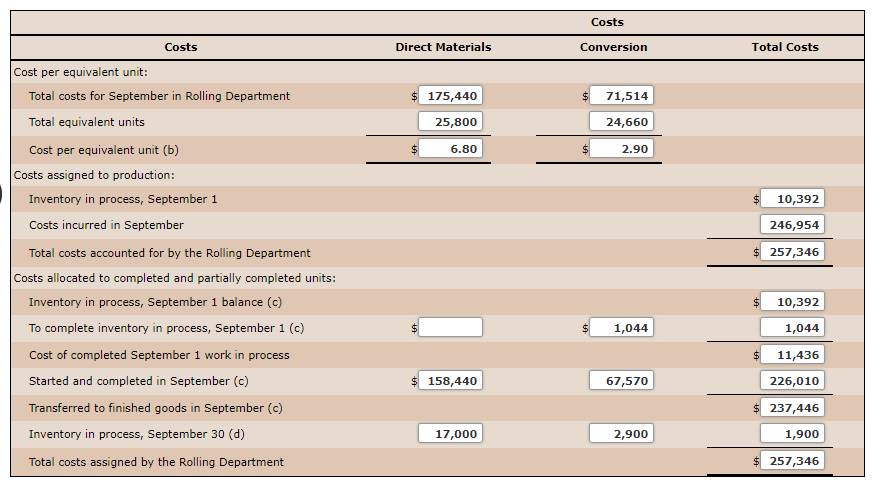Click Total costs assigned field 257,346
This screenshot has height=494, width=882.
pos(792,461)
